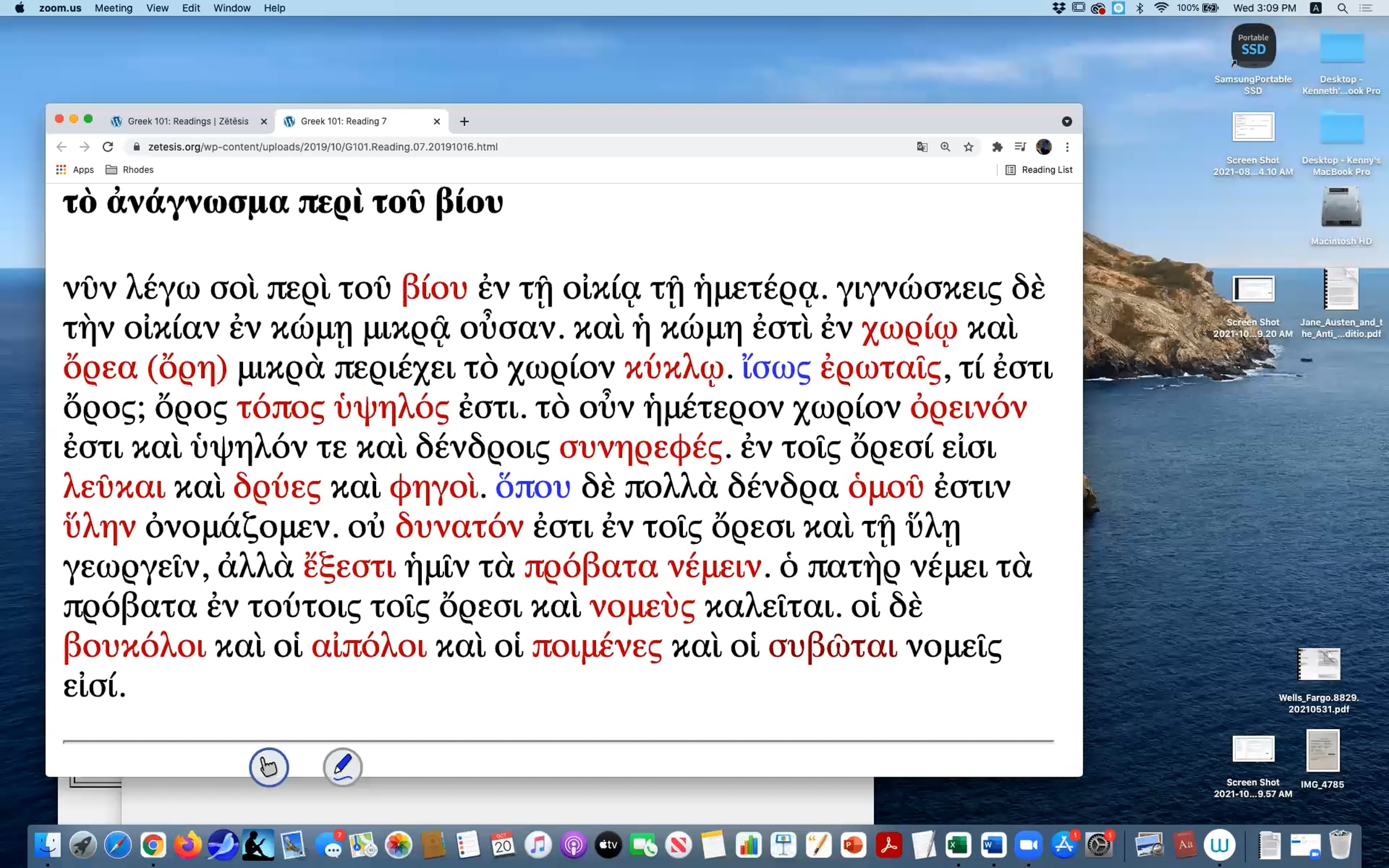
Task: Select the blue pen annotation tool
Action: pos(343,767)
